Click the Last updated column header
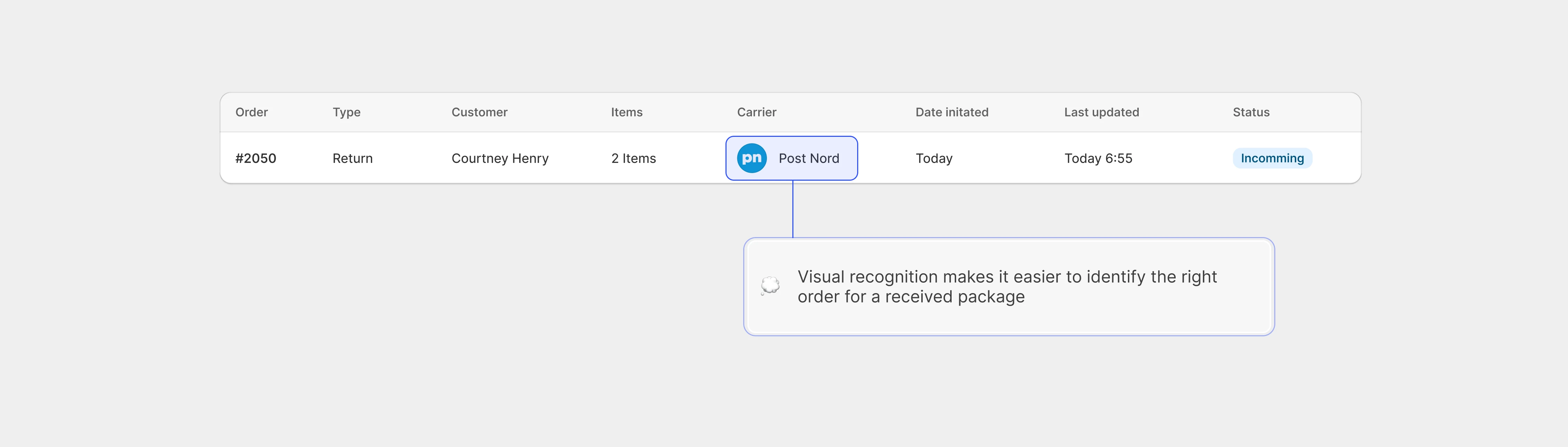1568x447 pixels. pyautogui.click(x=1101, y=112)
